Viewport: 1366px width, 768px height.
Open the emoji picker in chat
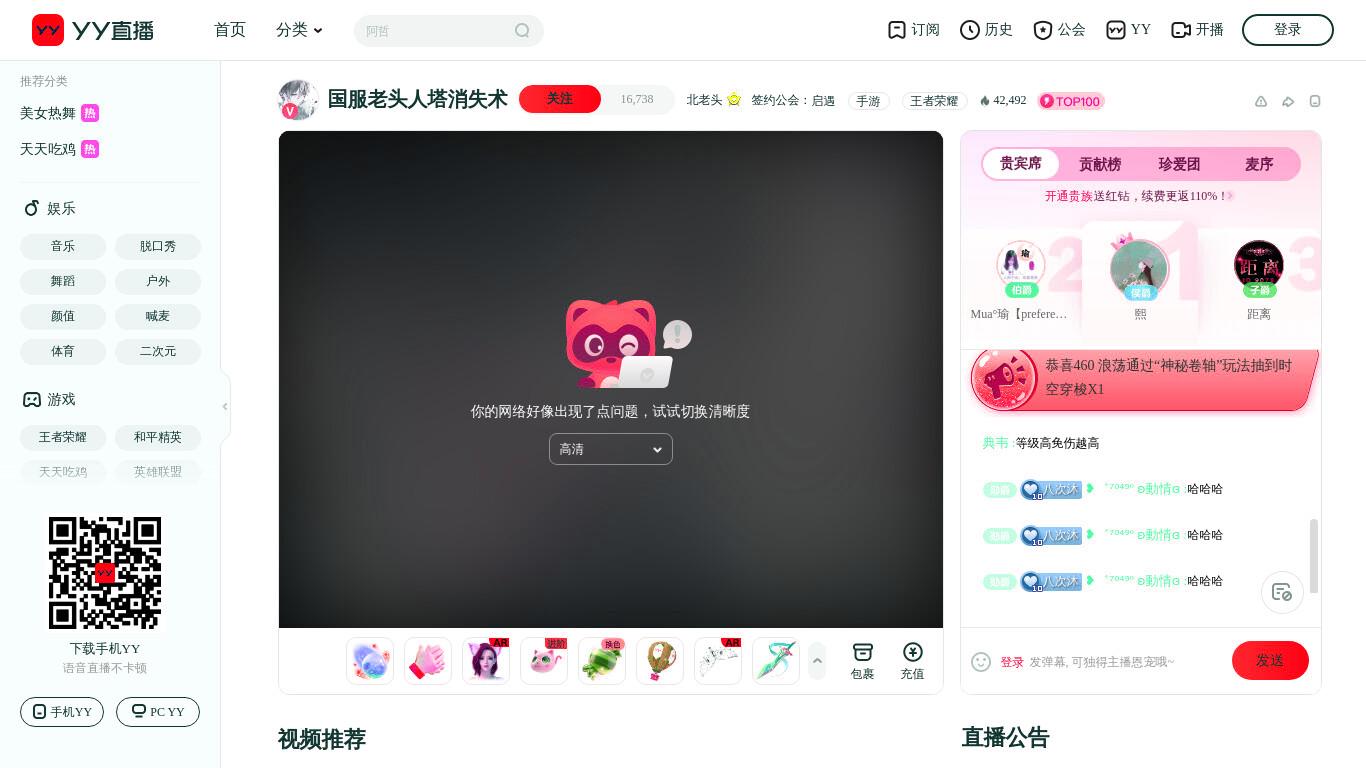tap(981, 662)
